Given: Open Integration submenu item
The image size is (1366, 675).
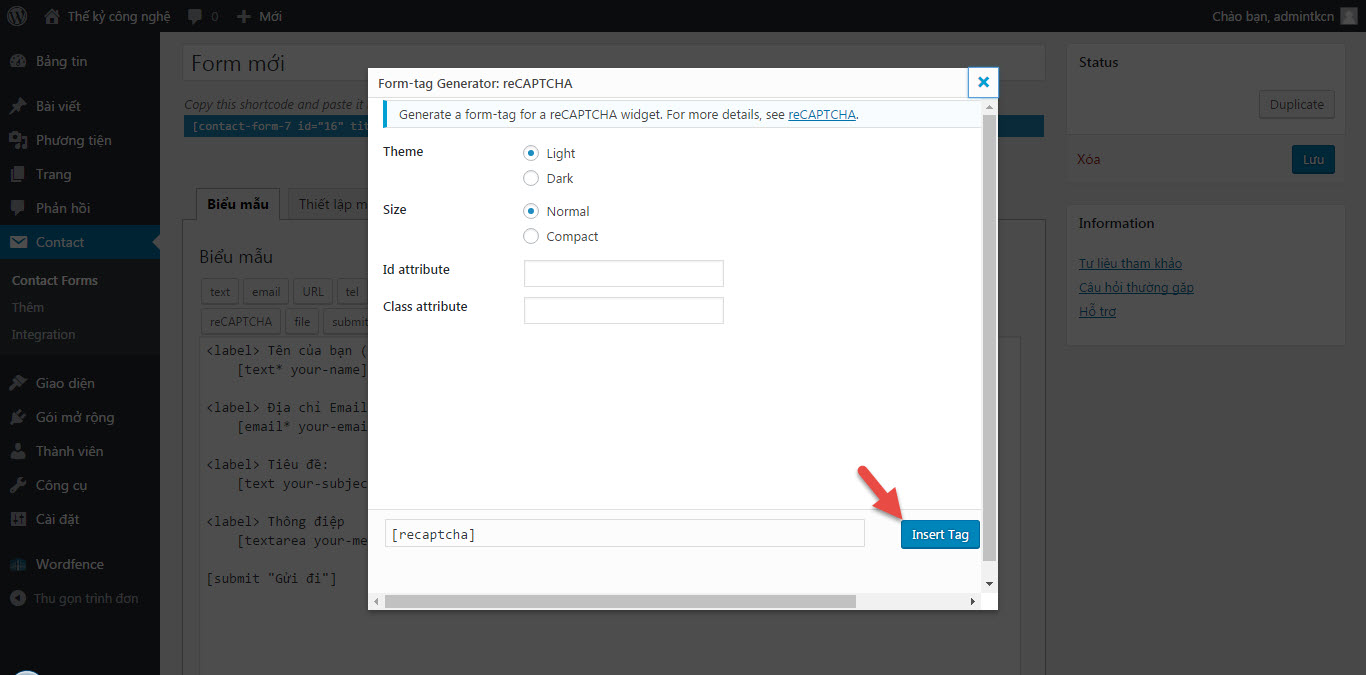Looking at the screenshot, I should pyautogui.click(x=43, y=334).
